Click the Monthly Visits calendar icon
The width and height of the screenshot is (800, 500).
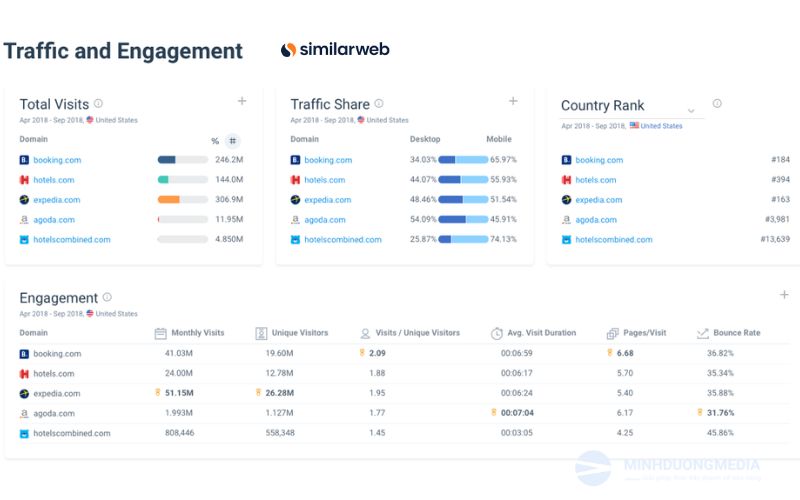tap(160, 333)
